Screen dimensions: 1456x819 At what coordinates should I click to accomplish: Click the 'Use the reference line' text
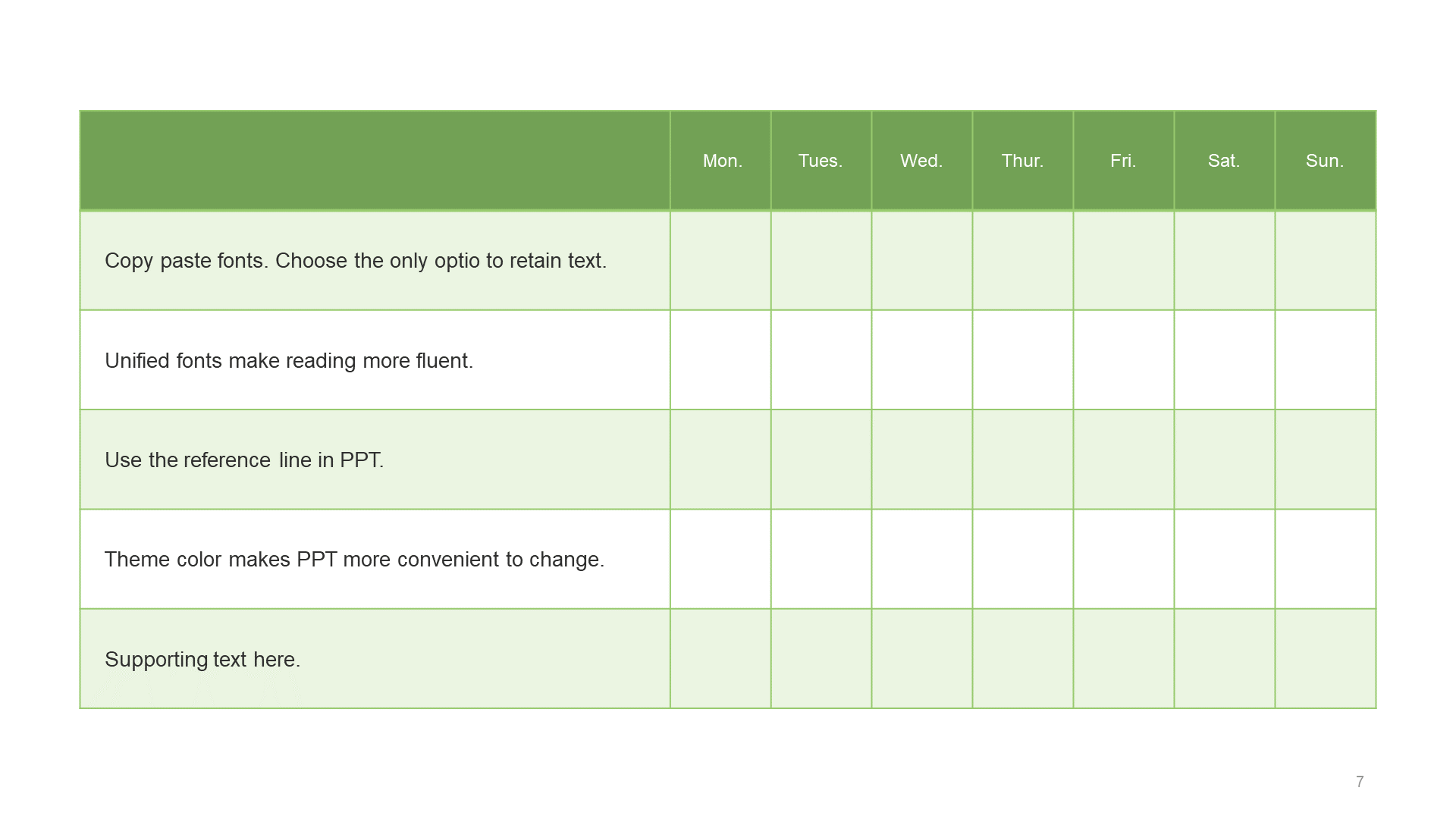(244, 460)
